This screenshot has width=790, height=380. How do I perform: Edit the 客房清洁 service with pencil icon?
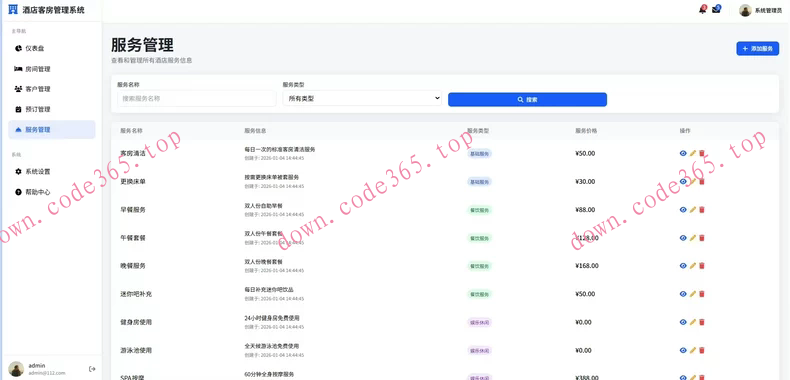[x=693, y=153]
